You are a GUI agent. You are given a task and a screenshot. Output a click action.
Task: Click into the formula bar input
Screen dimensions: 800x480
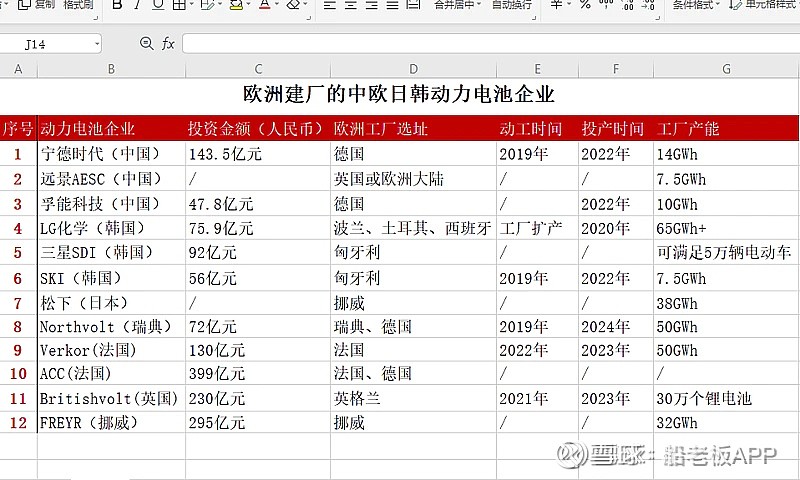pyautogui.click(x=491, y=44)
